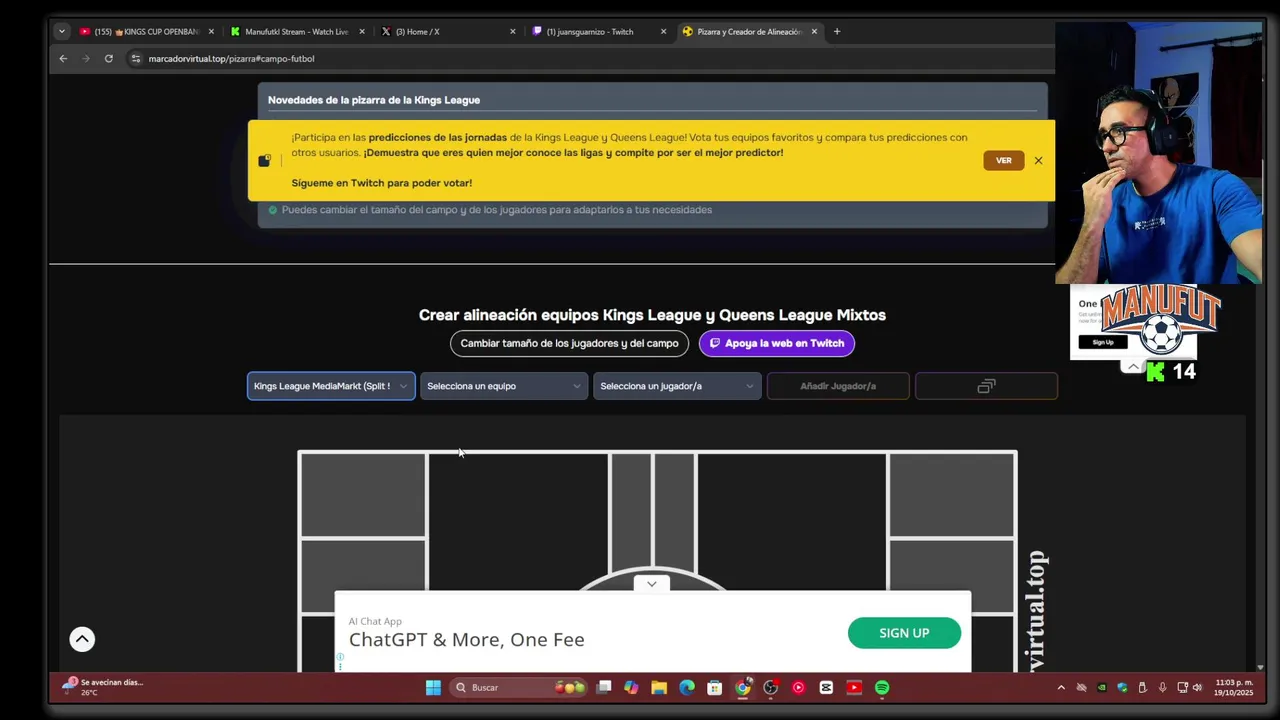Open the red YouTube app in taskbar

point(854,687)
